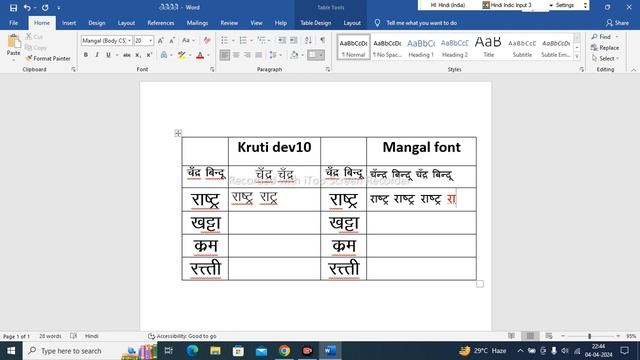
Task: Increase the font size
Action: click(x=160, y=40)
